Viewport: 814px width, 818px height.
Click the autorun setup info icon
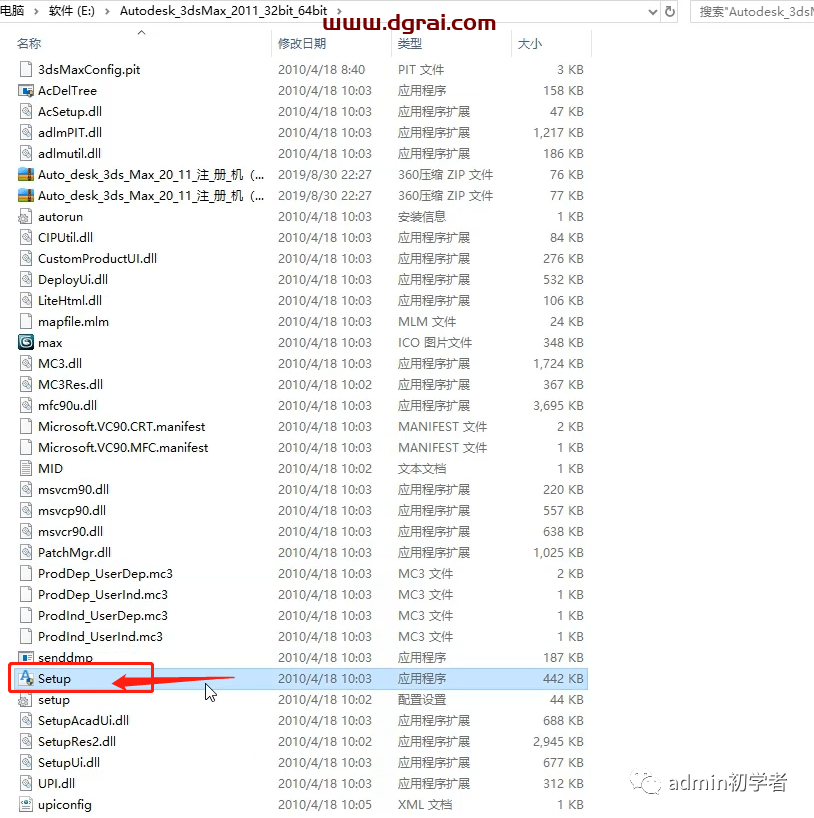point(26,216)
